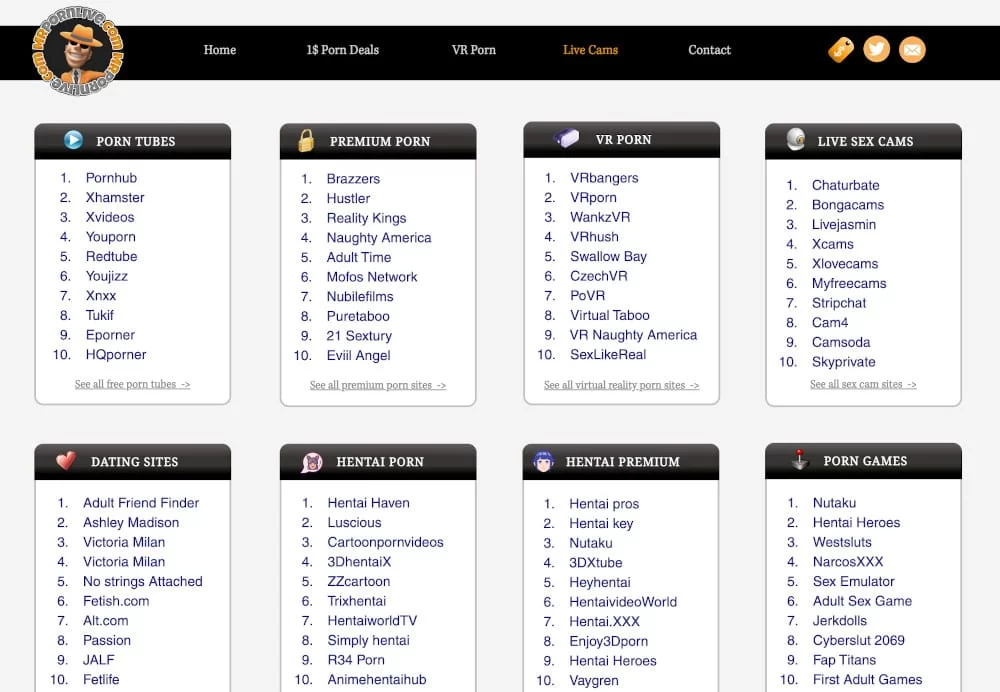Open the 1$ Deals menu item

click(x=342, y=50)
